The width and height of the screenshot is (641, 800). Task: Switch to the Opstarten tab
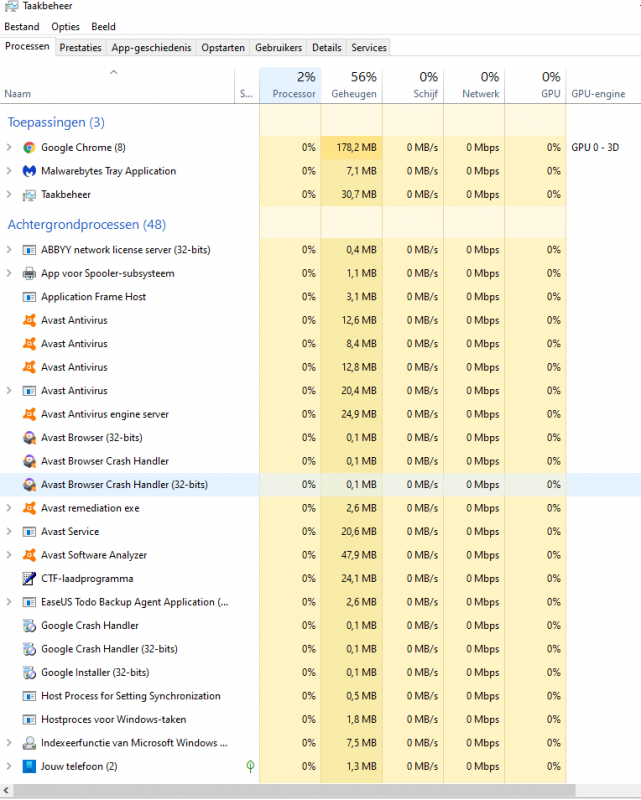(223, 47)
